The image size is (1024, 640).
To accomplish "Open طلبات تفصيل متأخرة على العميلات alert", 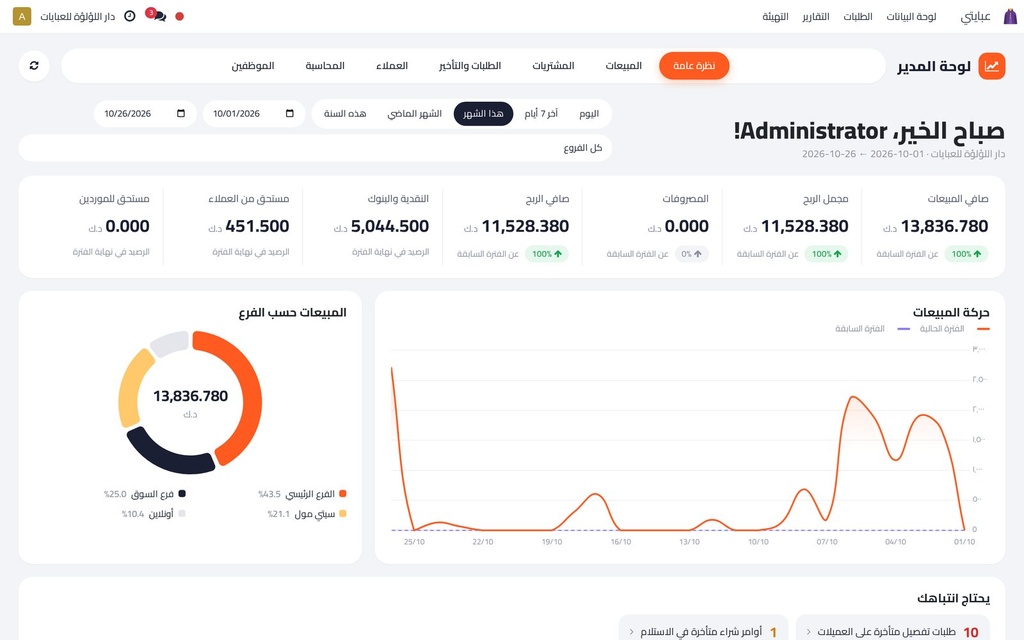I will (x=892, y=632).
